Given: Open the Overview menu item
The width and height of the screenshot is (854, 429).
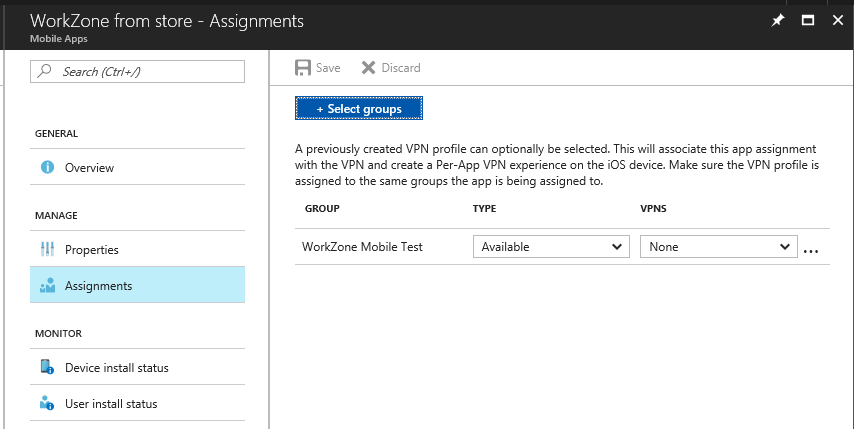Looking at the screenshot, I should click(137, 167).
